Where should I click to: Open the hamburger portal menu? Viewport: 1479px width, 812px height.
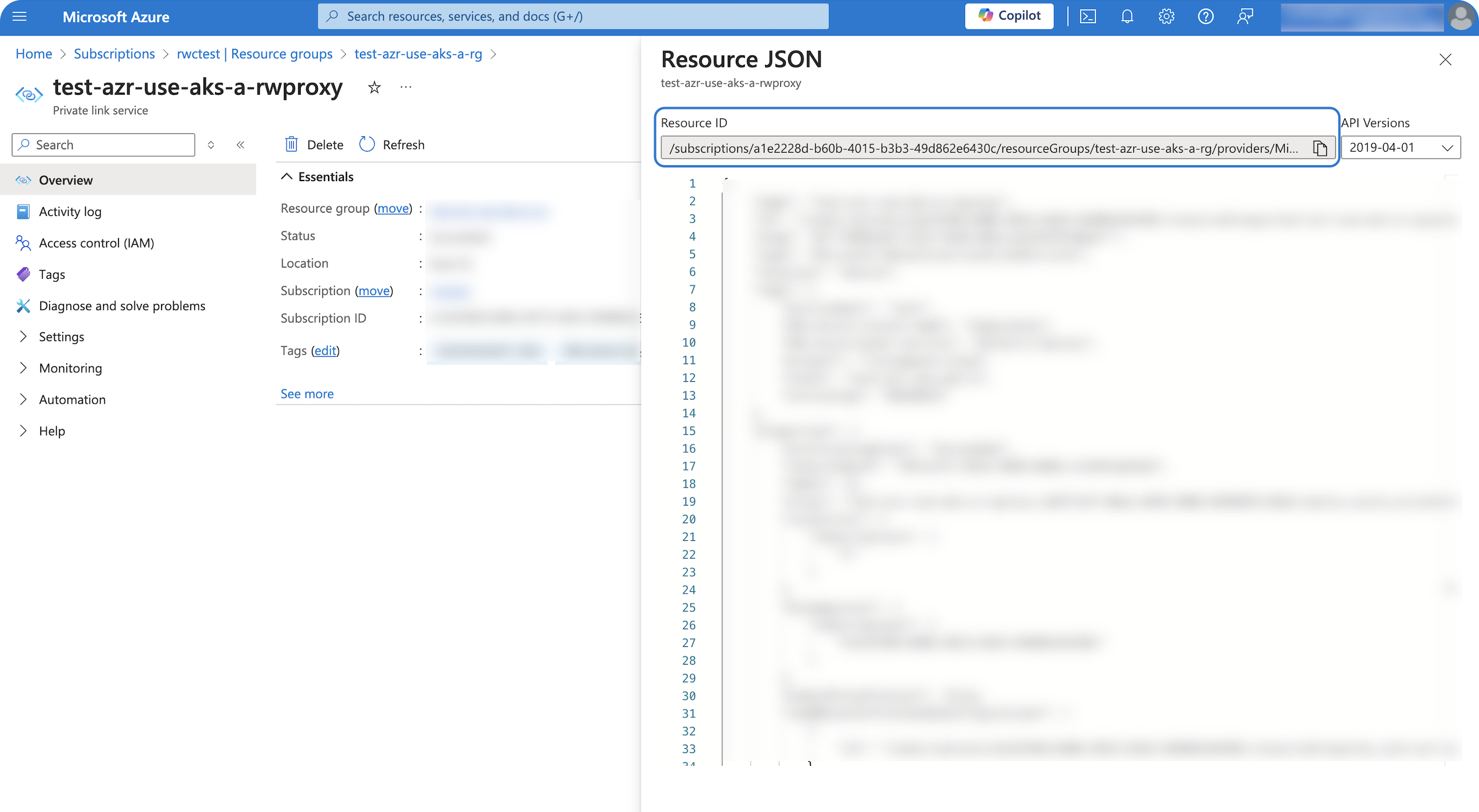[x=20, y=17]
